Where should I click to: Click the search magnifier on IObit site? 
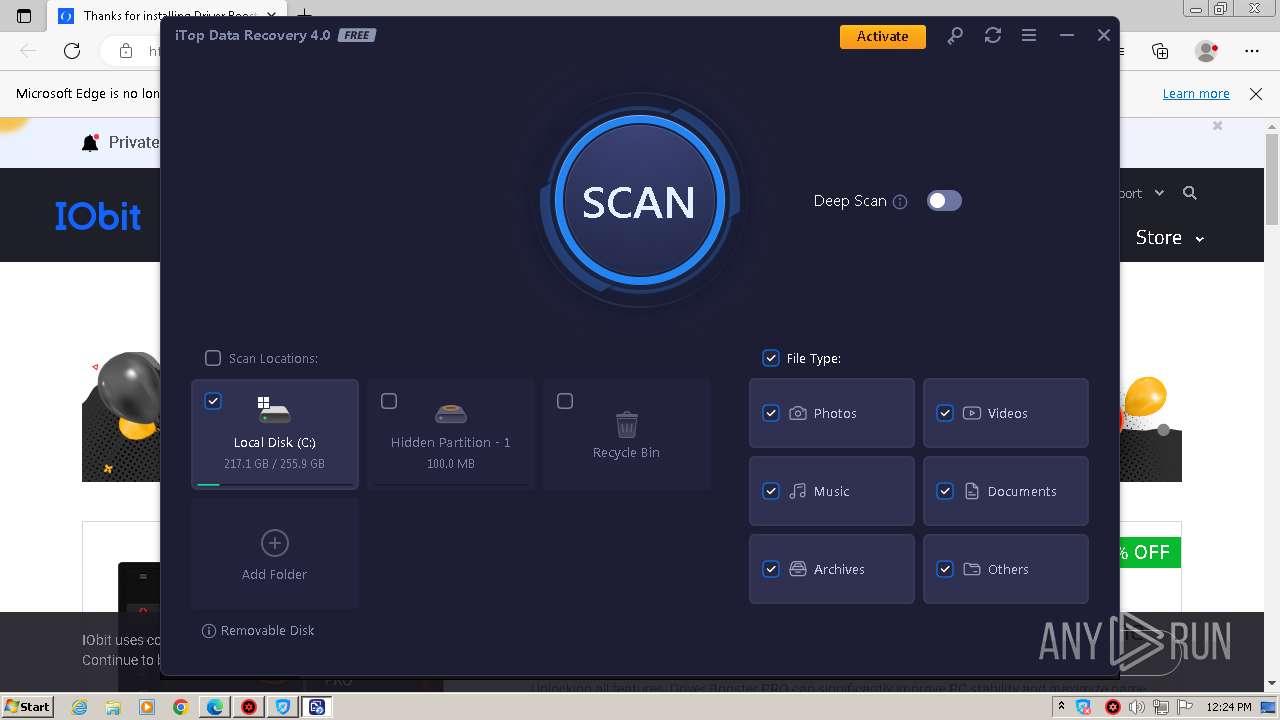pyautogui.click(x=1190, y=193)
